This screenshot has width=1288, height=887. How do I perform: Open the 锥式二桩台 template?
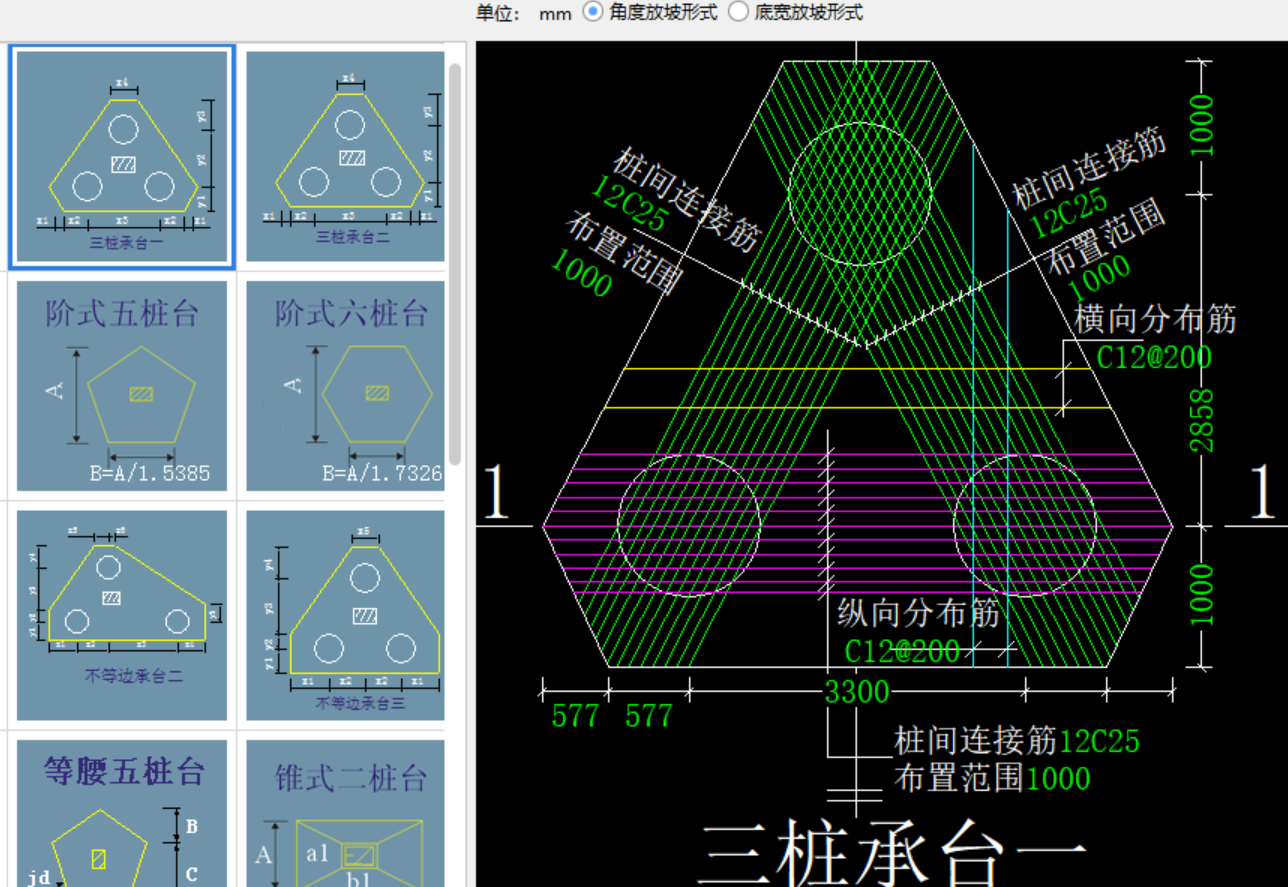pyautogui.click(x=345, y=813)
